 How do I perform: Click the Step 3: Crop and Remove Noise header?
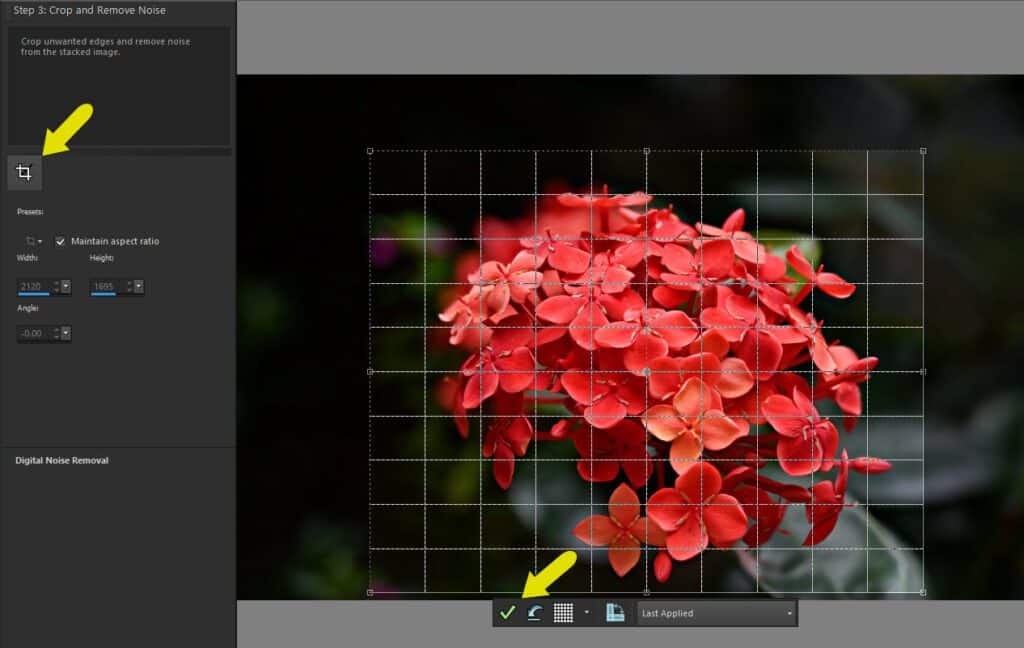click(x=90, y=10)
